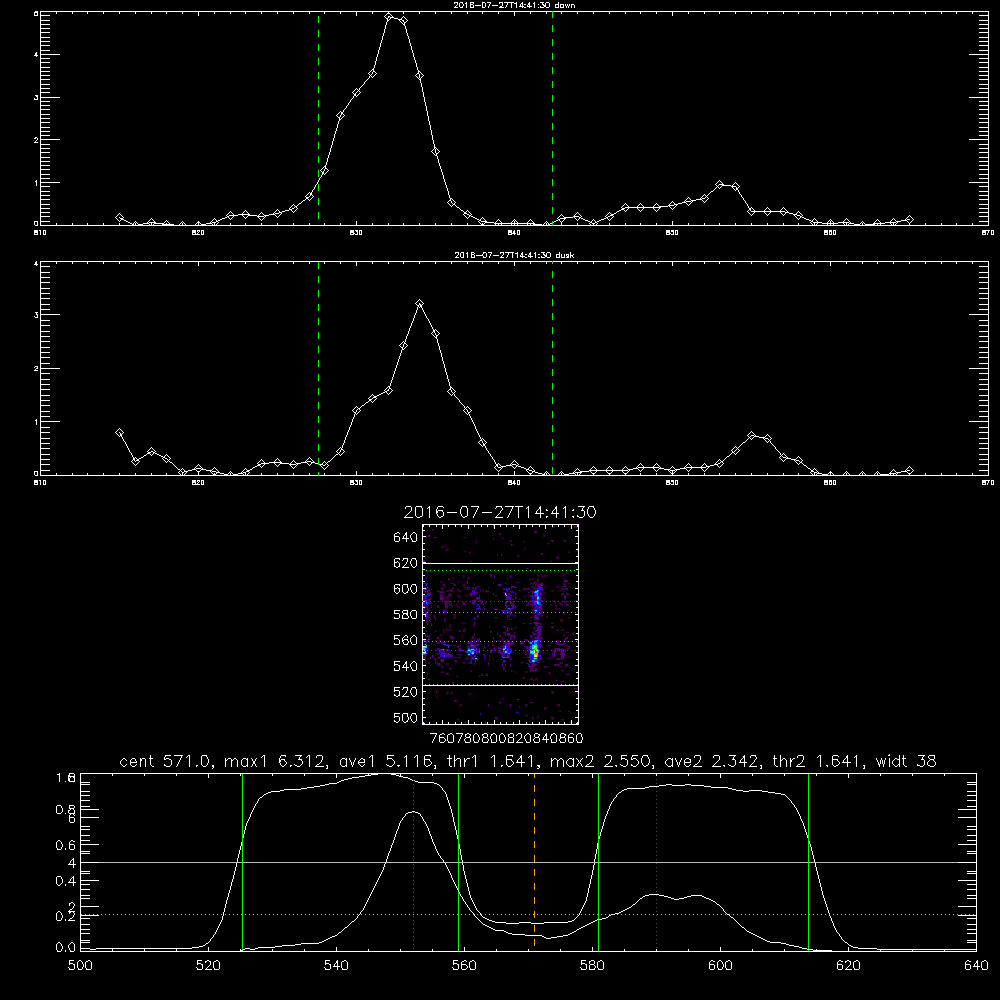Click the '580' label on bottom plot x-axis

coord(592,966)
